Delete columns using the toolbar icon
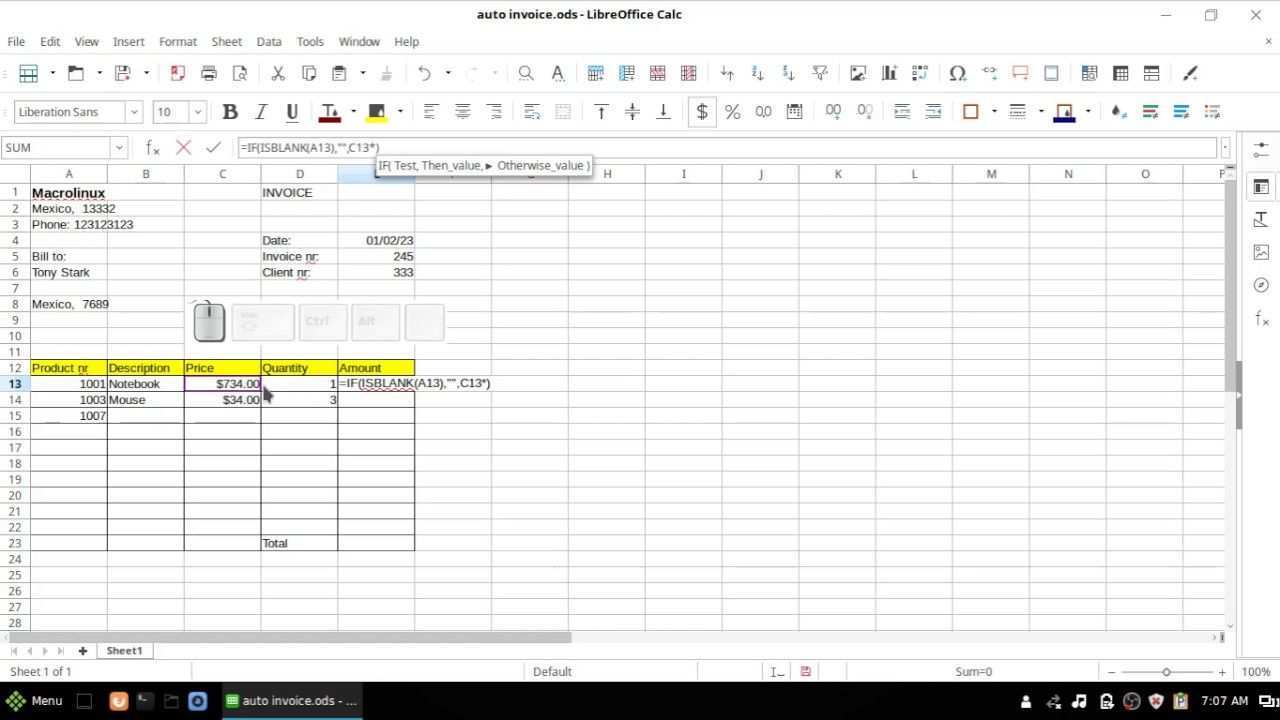 tap(688, 73)
